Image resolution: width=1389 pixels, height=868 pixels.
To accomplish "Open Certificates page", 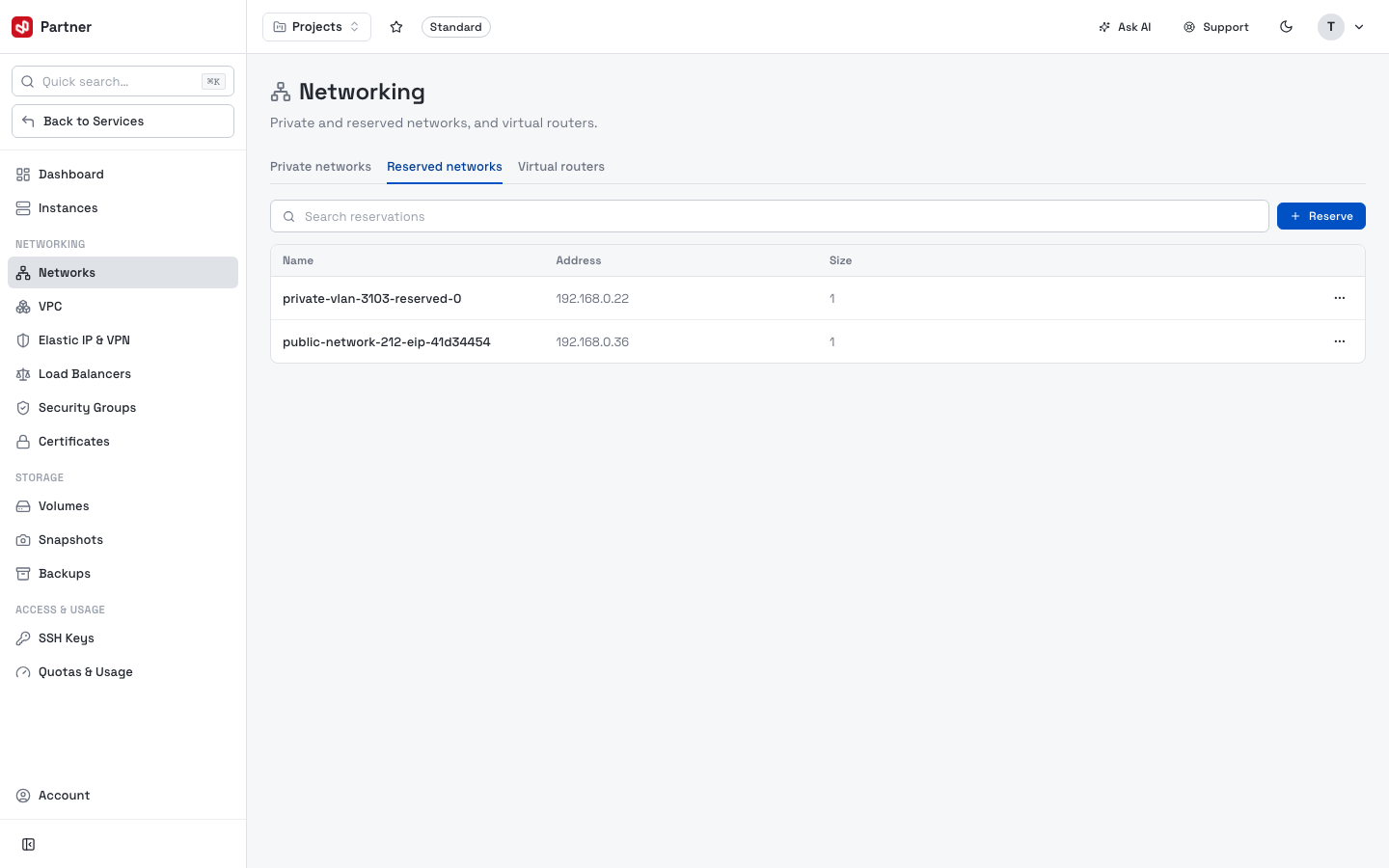I will pos(123,442).
